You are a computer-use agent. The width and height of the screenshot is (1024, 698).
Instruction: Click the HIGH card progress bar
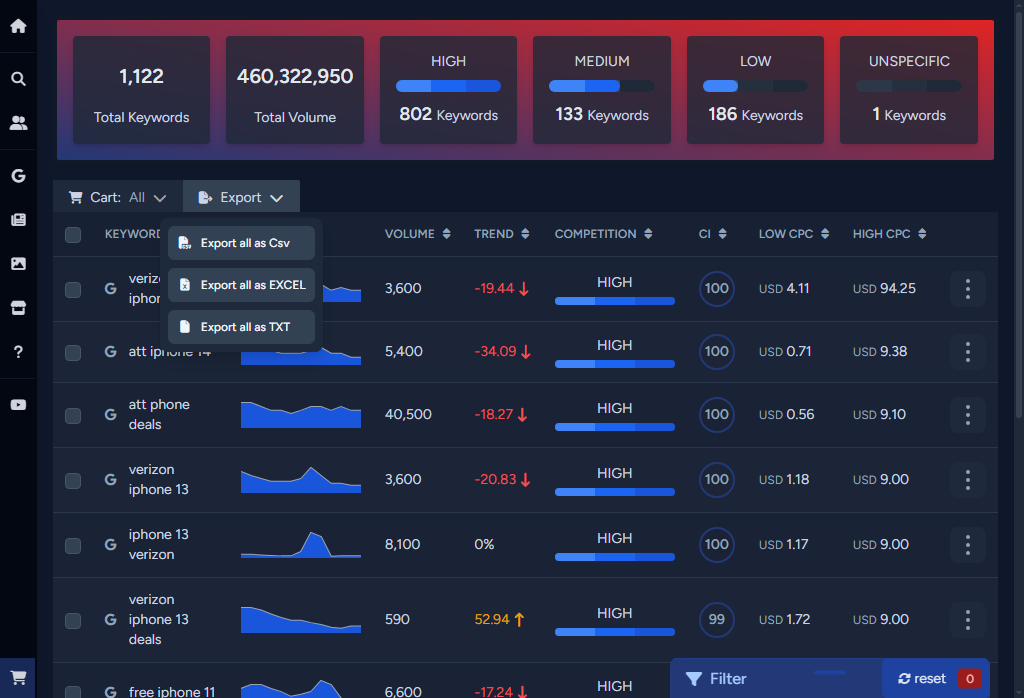tap(448, 86)
